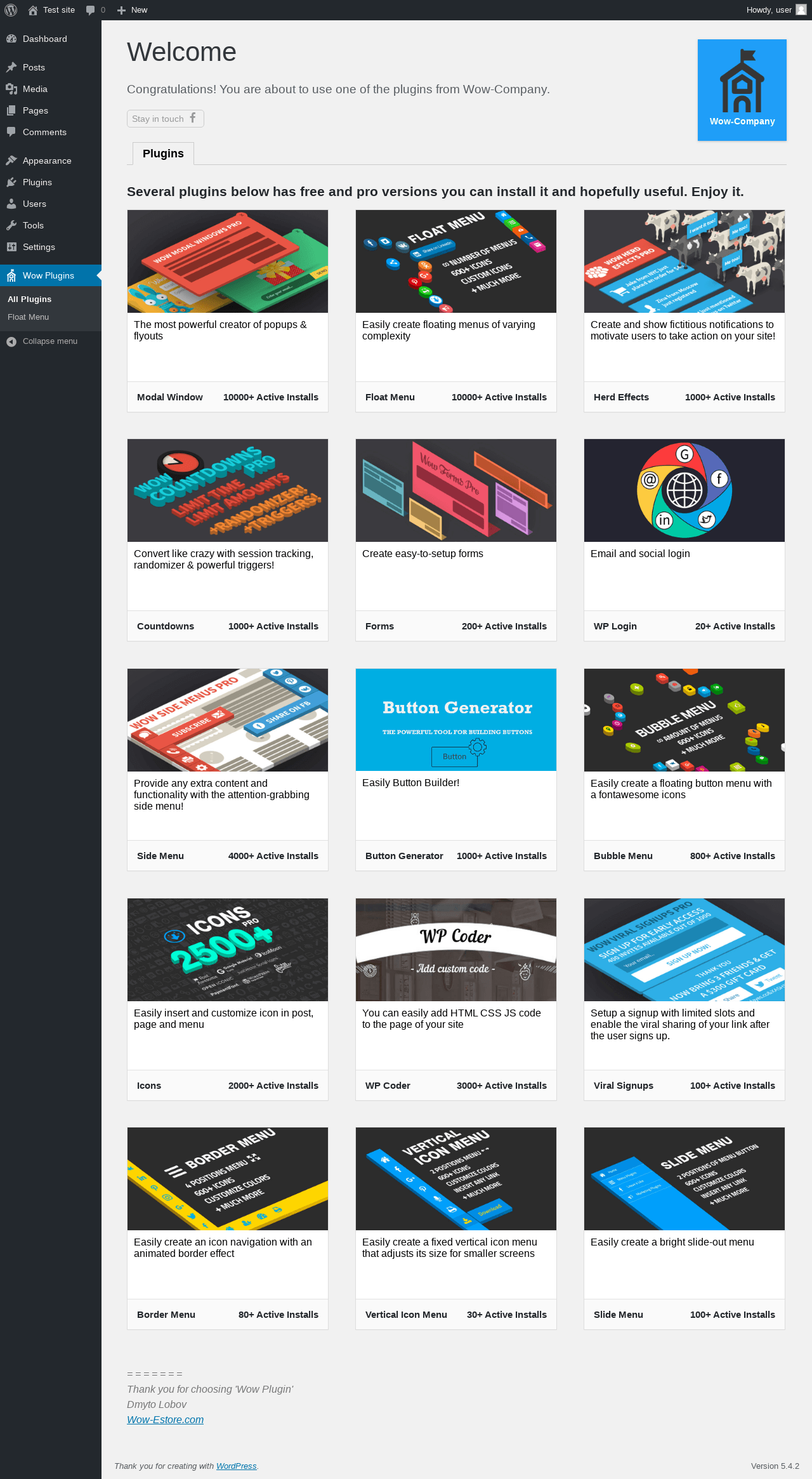Click the Wow Forms Pro thumbnail
812x1479 pixels.
tap(456, 490)
